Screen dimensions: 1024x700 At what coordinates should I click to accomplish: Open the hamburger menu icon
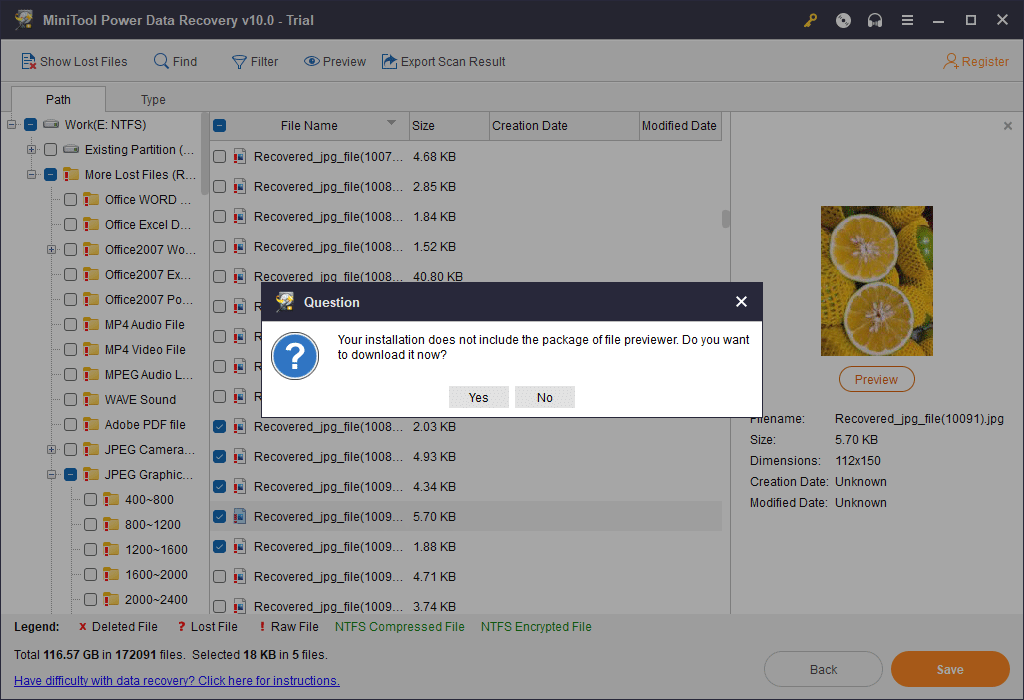tap(907, 20)
